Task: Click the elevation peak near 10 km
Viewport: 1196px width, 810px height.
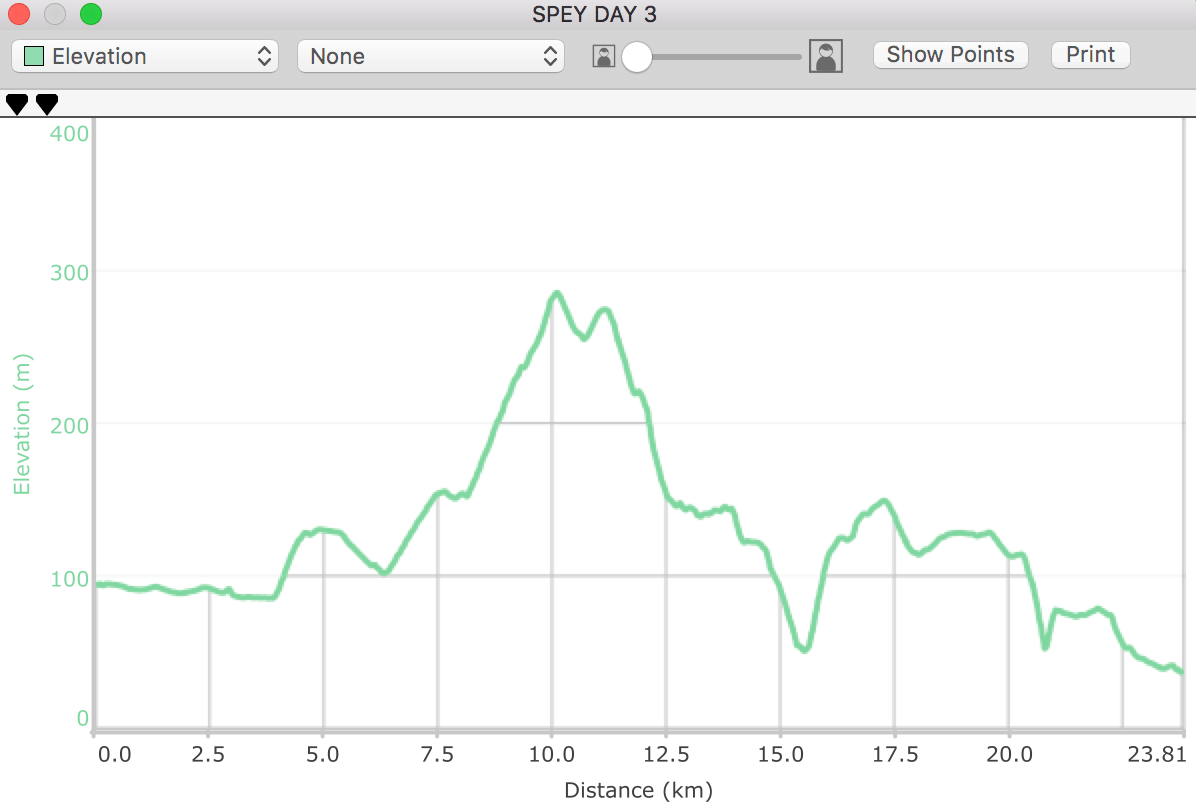Action: click(556, 293)
